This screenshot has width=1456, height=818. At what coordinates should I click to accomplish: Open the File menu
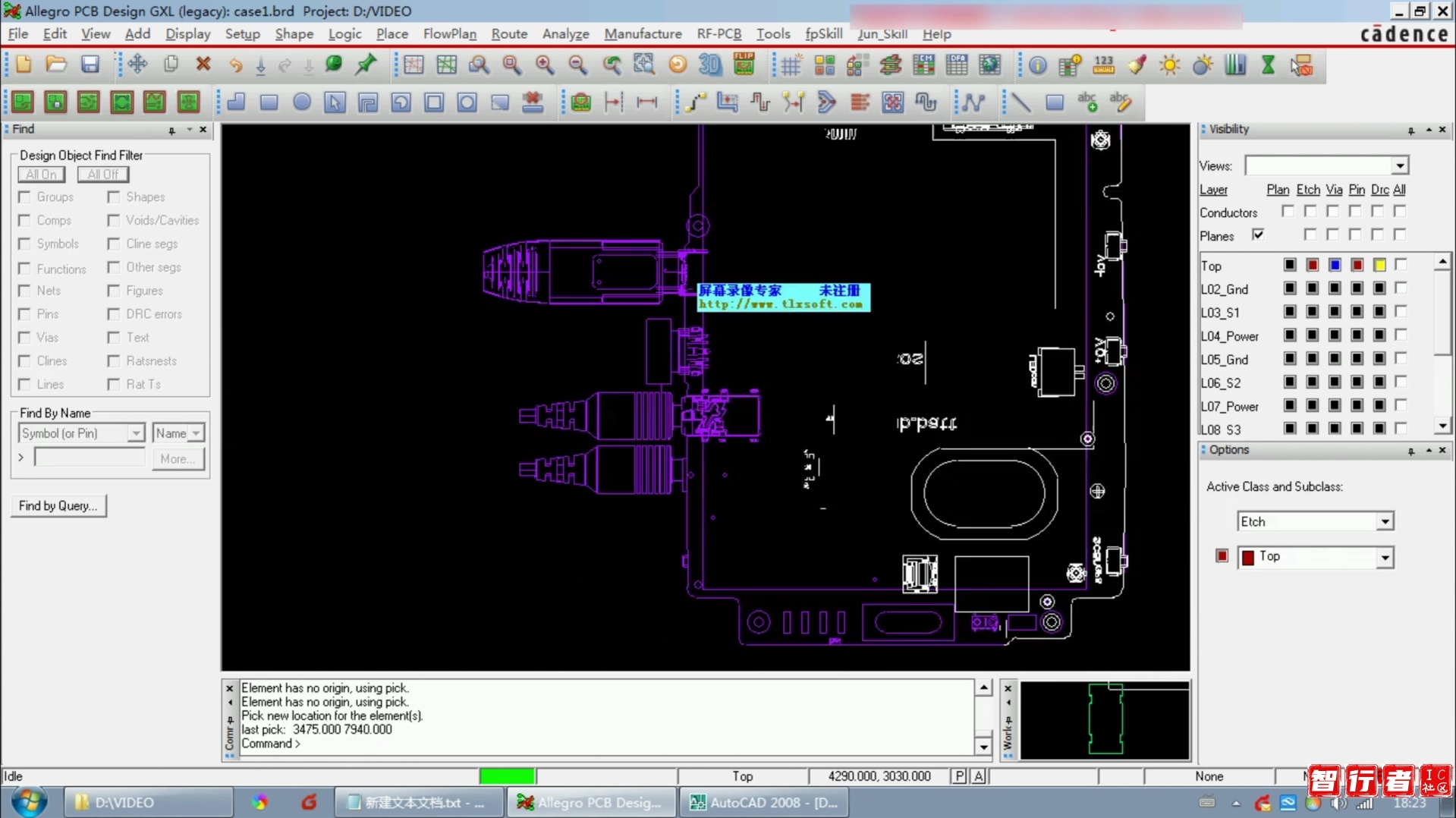[17, 34]
